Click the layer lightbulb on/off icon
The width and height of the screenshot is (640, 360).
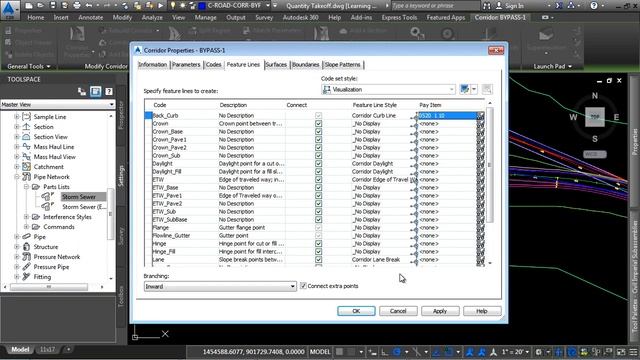pyautogui.click(x=173, y=6)
